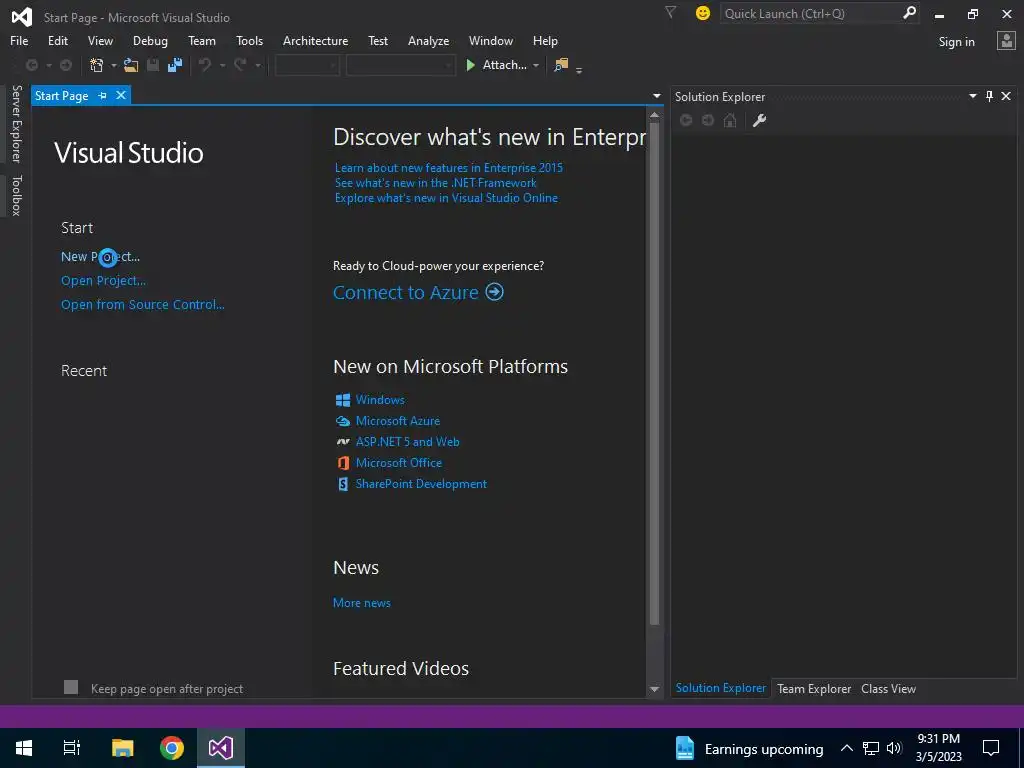Image resolution: width=1024 pixels, height=768 pixels.
Task: Click the Quick Launch search field
Action: [x=810, y=13]
